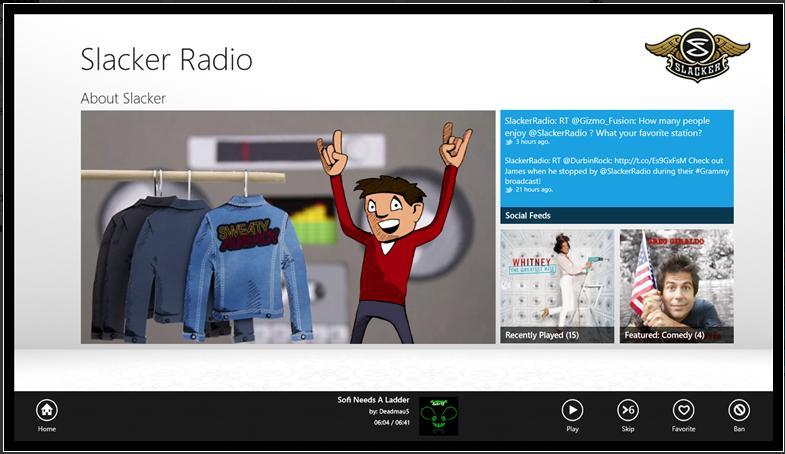Ban the current song
The image size is (785, 454).
pyautogui.click(x=739, y=410)
